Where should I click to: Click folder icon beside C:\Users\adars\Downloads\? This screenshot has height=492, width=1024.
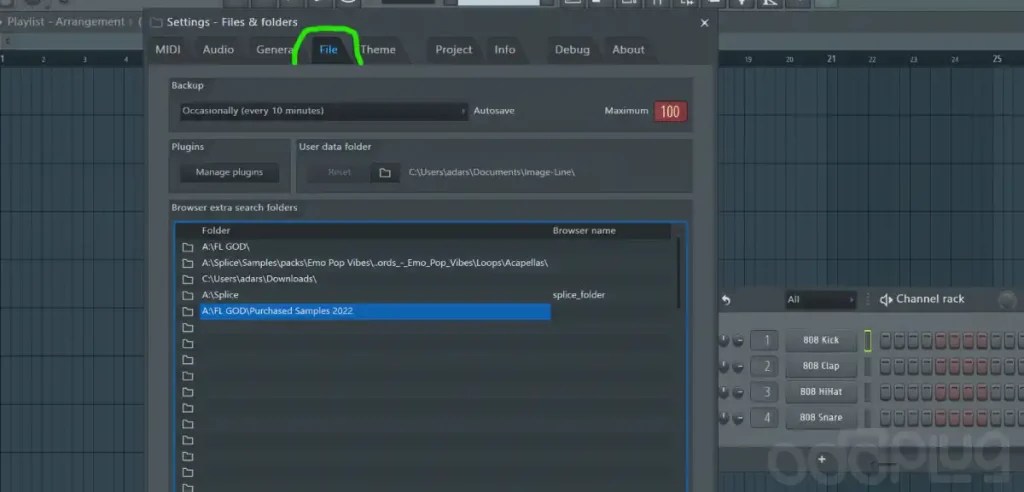pos(187,279)
